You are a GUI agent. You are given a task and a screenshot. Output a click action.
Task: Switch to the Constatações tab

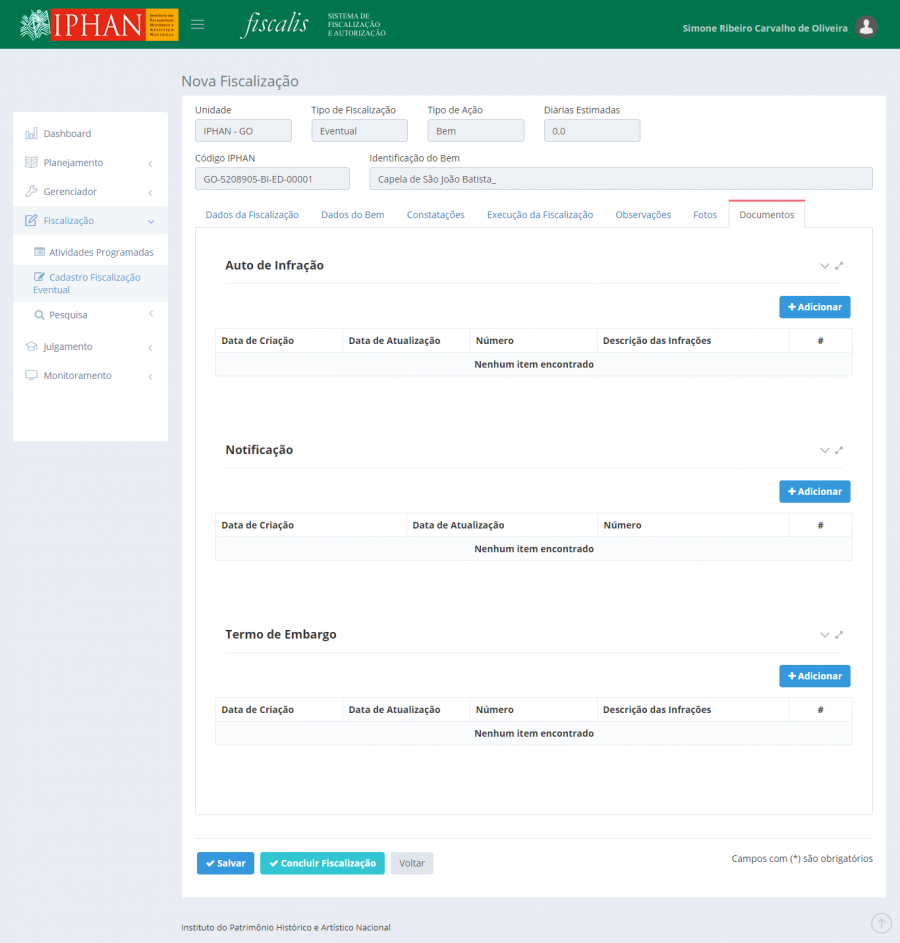pyautogui.click(x=435, y=215)
